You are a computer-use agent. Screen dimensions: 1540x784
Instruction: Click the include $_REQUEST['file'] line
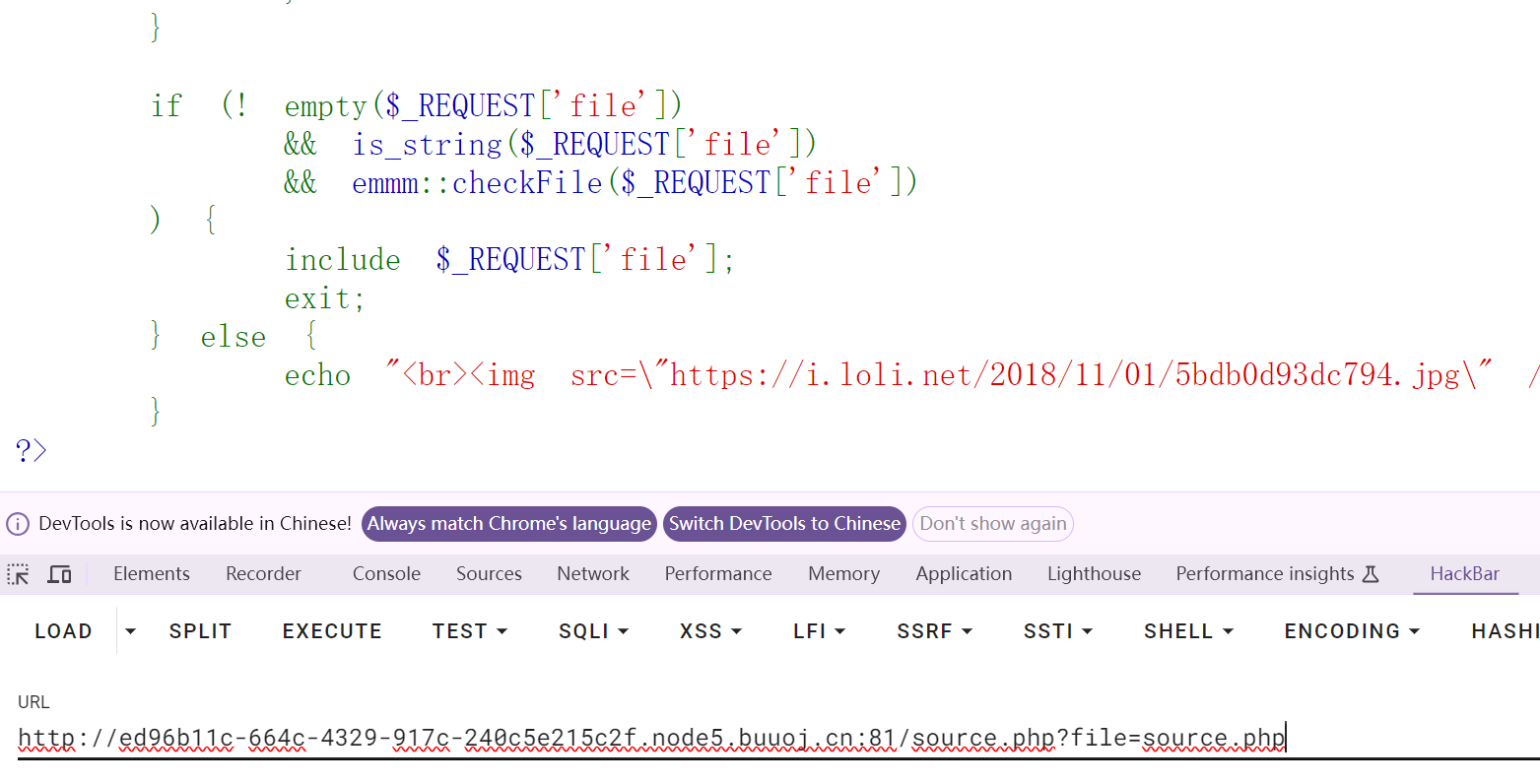[x=509, y=260]
